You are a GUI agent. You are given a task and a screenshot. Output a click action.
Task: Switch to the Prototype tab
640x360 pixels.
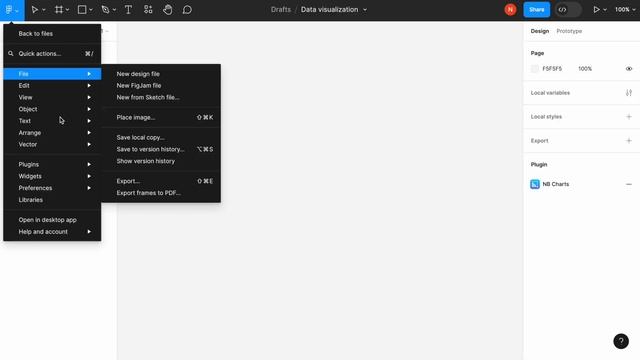tap(569, 31)
